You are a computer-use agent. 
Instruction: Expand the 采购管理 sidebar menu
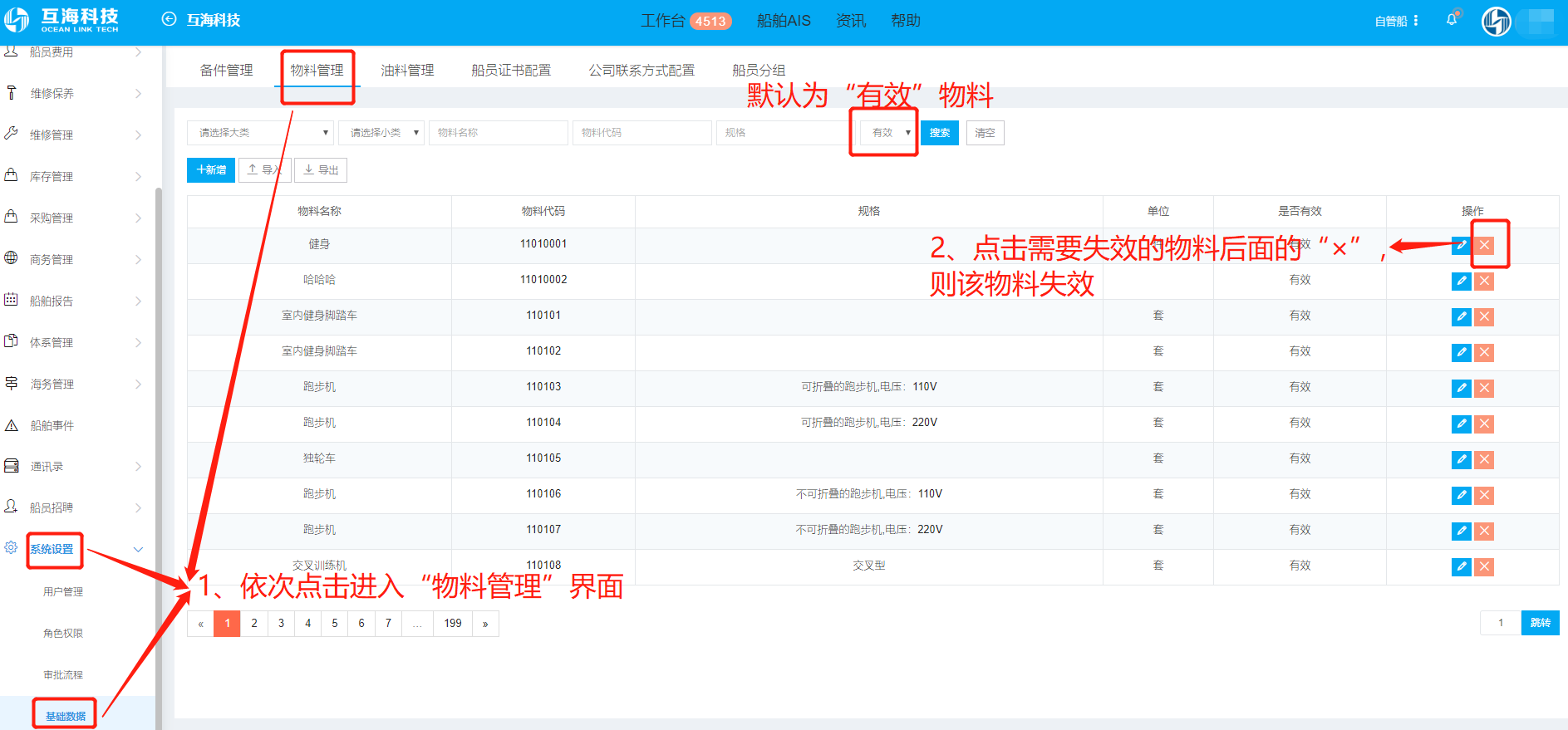click(x=138, y=218)
